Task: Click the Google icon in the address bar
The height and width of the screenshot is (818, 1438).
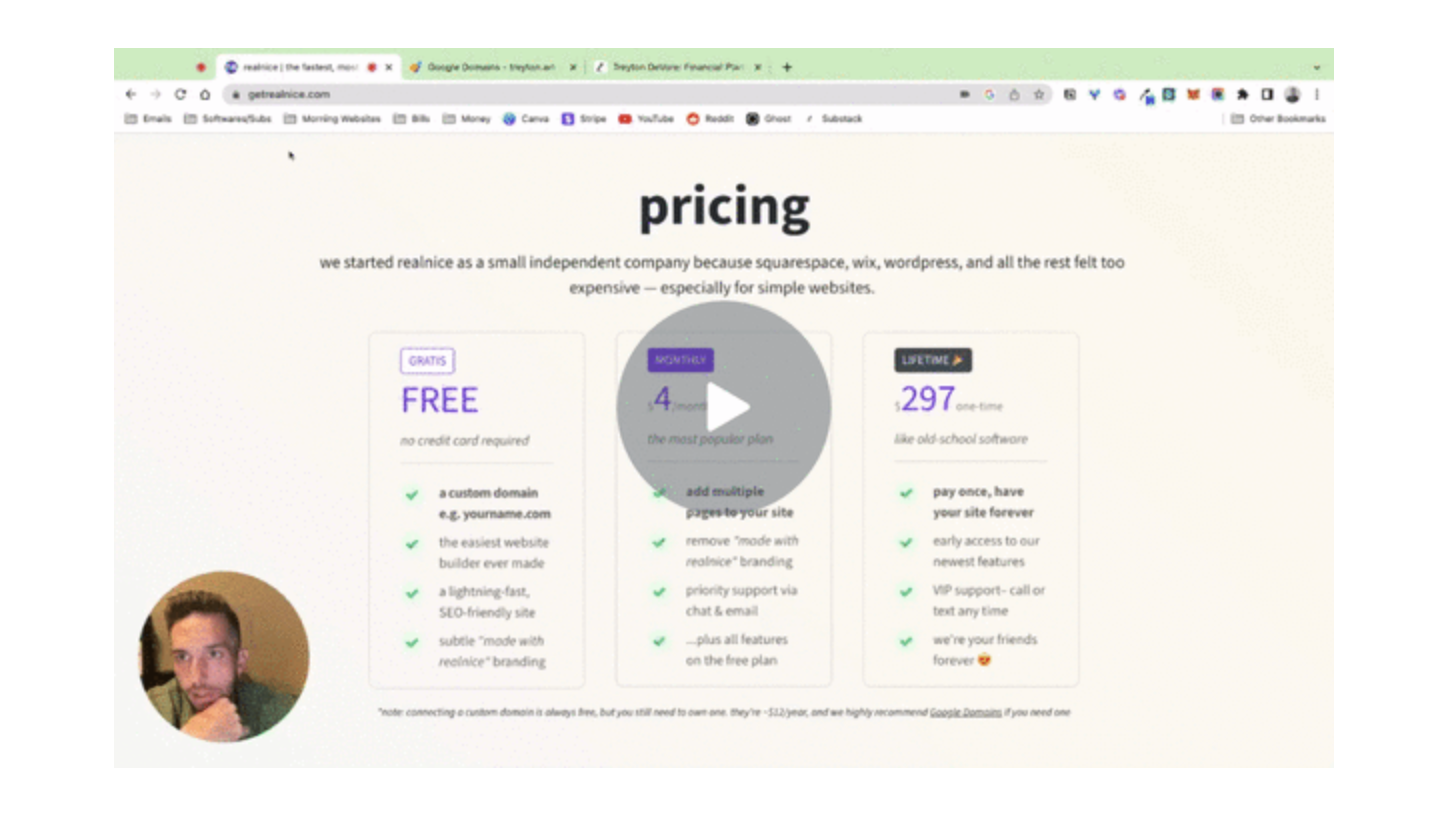Action: (x=989, y=94)
